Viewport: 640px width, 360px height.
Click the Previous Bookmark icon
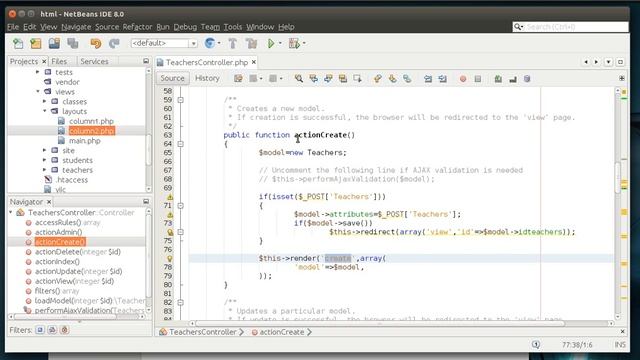click(378, 78)
